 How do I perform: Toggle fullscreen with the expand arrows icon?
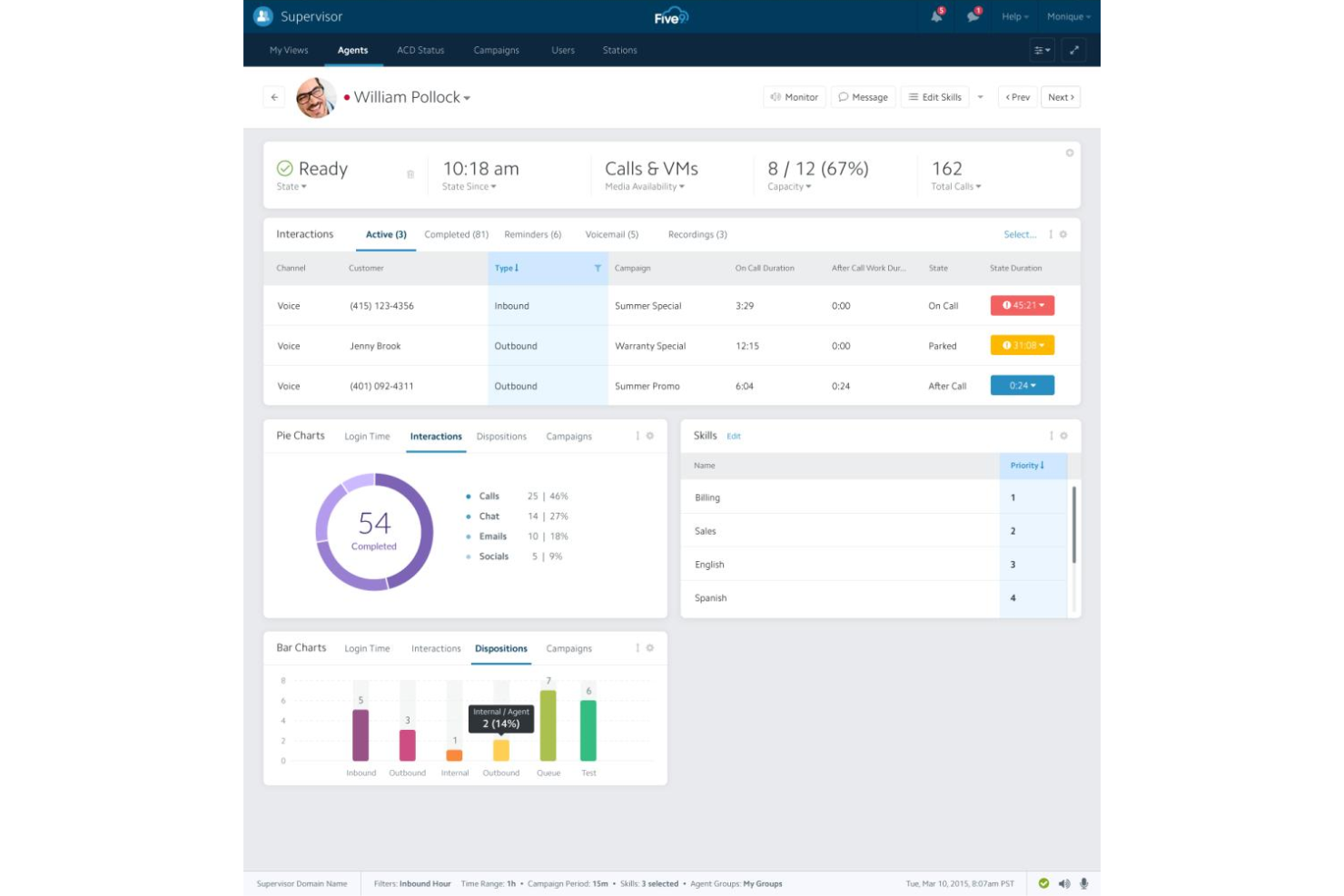pos(1074,50)
